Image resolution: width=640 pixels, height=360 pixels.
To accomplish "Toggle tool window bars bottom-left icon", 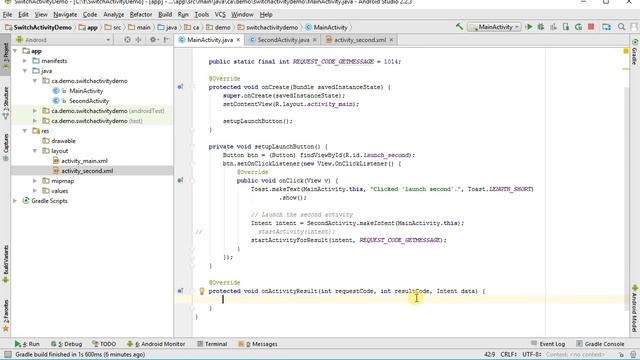I will [x=7, y=355].
